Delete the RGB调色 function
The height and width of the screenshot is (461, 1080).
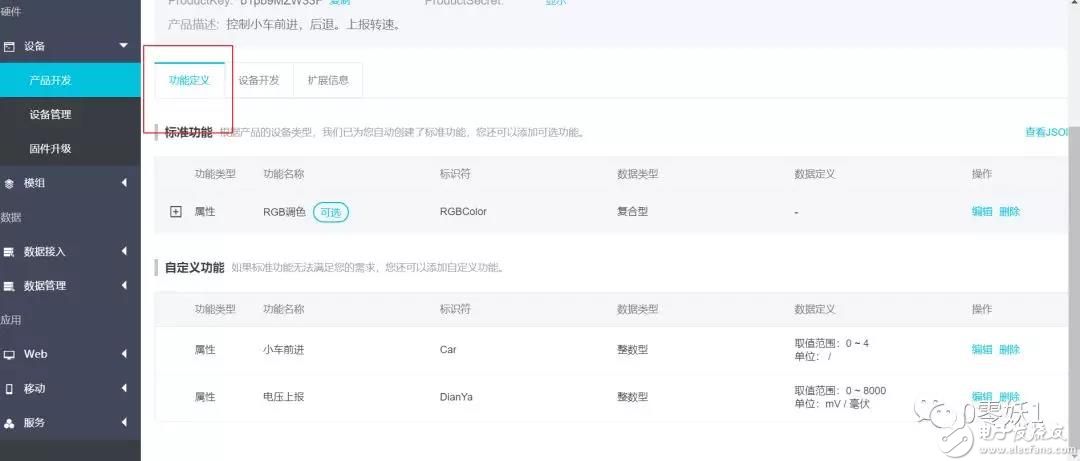tap(1009, 212)
